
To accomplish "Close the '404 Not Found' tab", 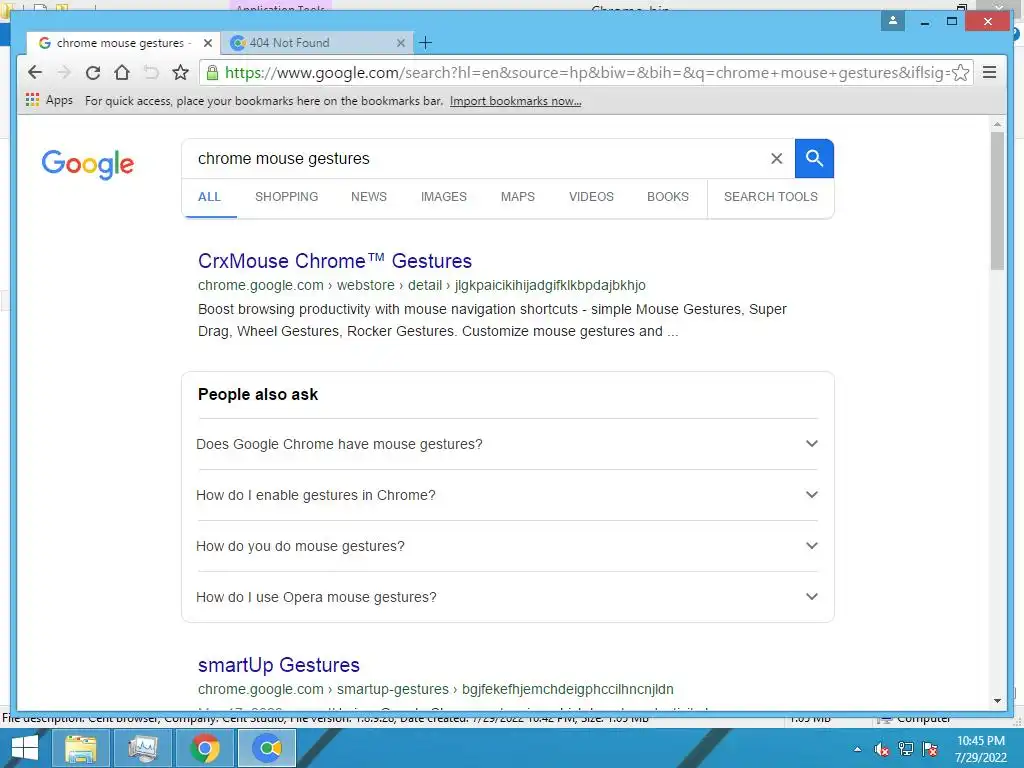I will click(401, 43).
